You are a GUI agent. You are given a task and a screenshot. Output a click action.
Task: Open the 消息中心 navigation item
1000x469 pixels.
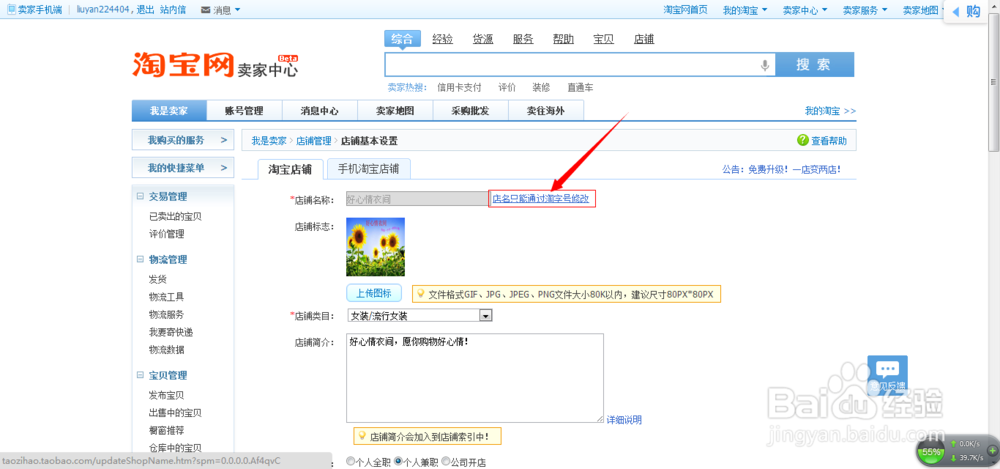[320, 110]
